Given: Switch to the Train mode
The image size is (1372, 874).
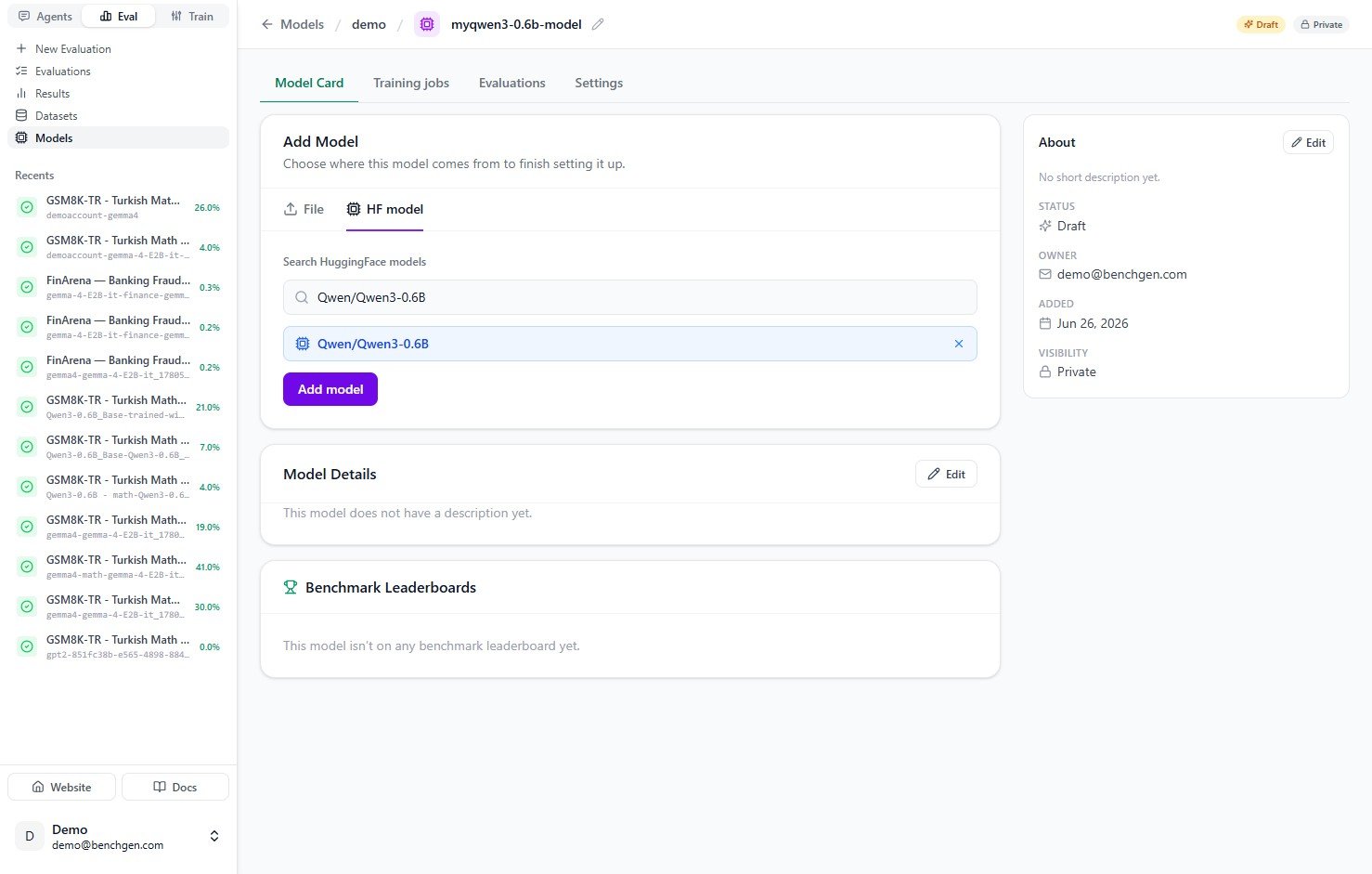Looking at the screenshot, I should 192,16.
